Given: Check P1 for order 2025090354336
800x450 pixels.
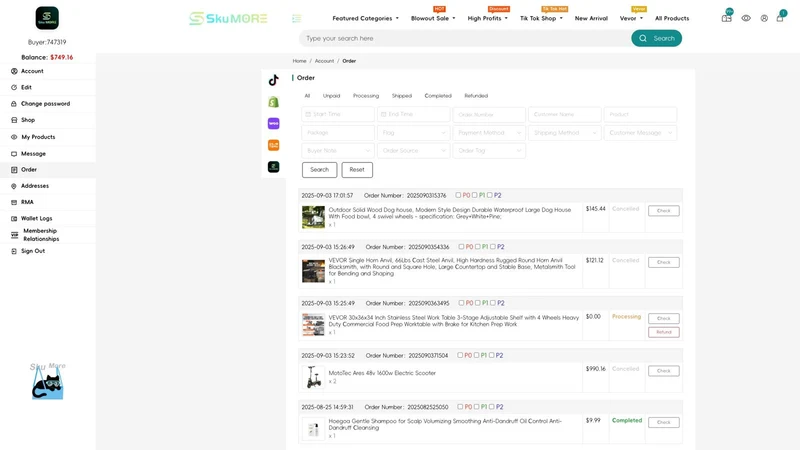Looking at the screenshot, I should point(478,246).
